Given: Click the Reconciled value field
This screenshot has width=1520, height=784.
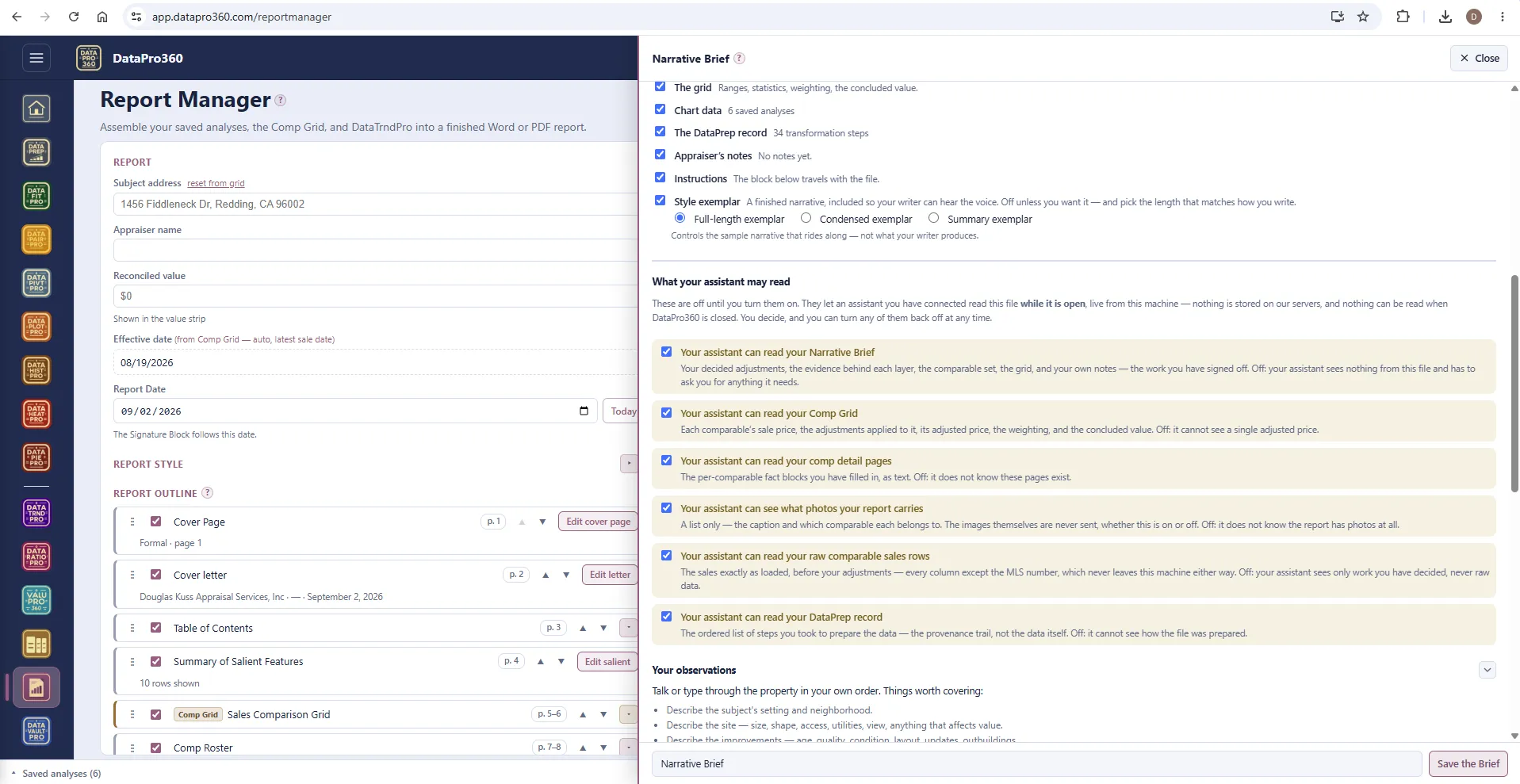Looking at the screenshot, I should tap(376, 296).
